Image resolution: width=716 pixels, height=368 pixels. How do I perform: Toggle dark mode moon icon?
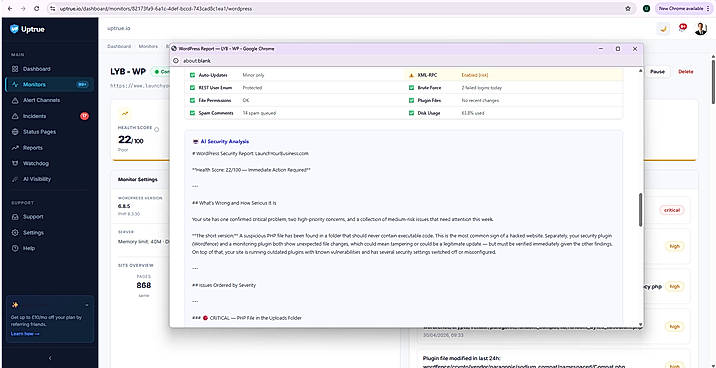pyautogui.click(x=663, y=29)
